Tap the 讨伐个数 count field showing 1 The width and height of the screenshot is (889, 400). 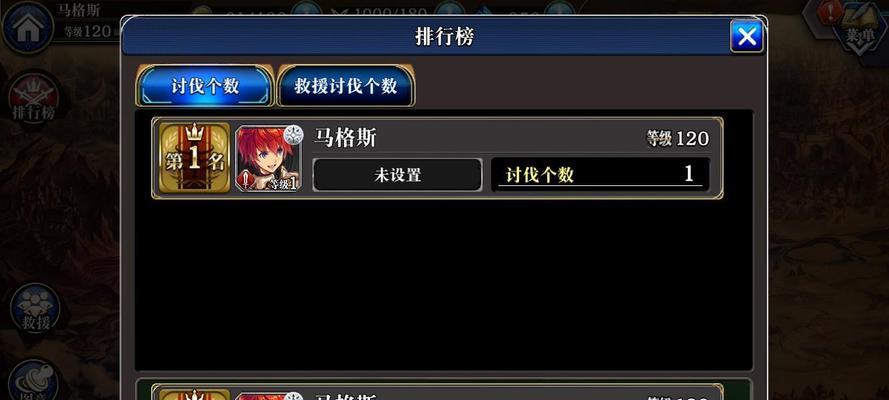600,175
